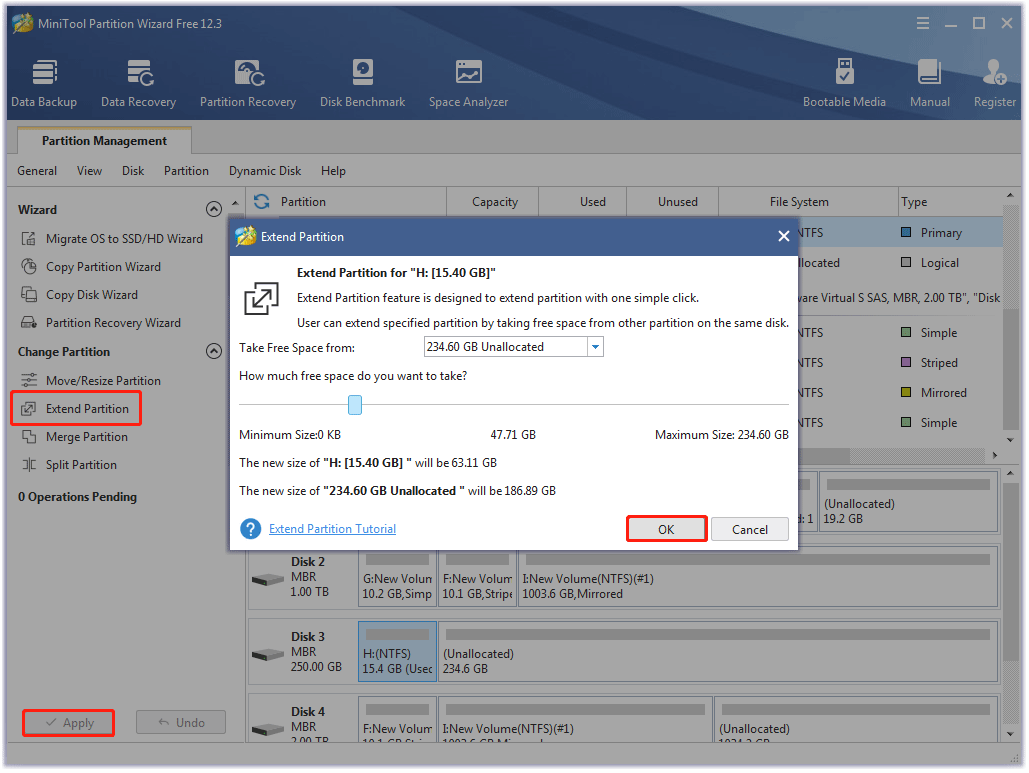Click the help question mark icon

(250, 529)
